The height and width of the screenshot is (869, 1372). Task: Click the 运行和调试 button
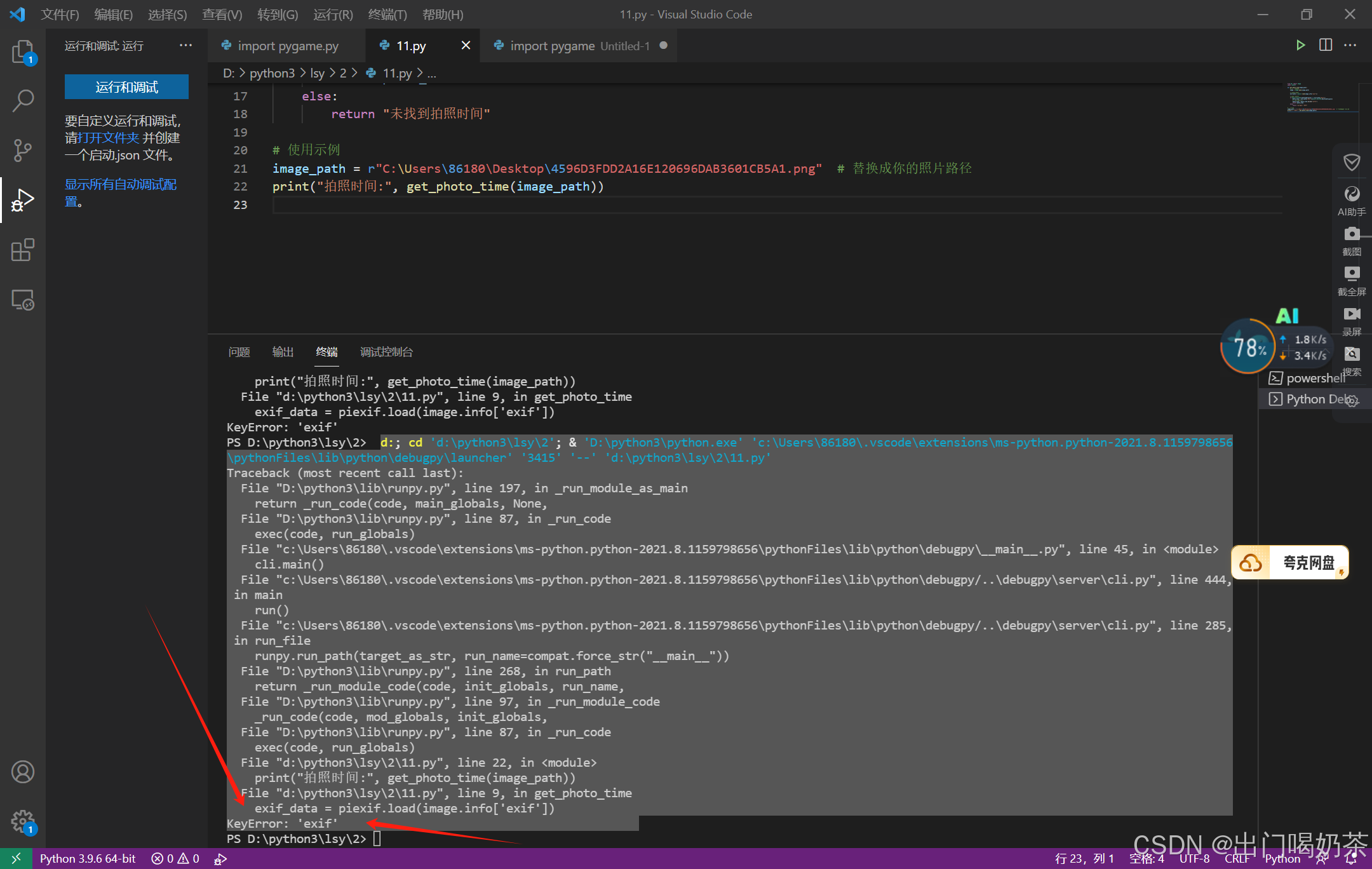click(126, 87)
